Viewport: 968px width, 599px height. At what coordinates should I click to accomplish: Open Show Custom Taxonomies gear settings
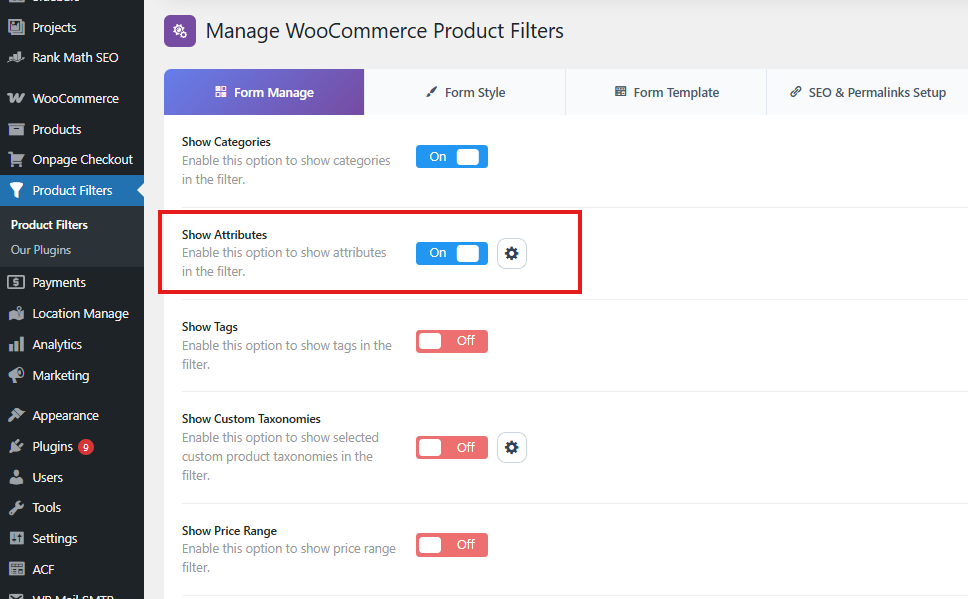(x=512, y=447)
